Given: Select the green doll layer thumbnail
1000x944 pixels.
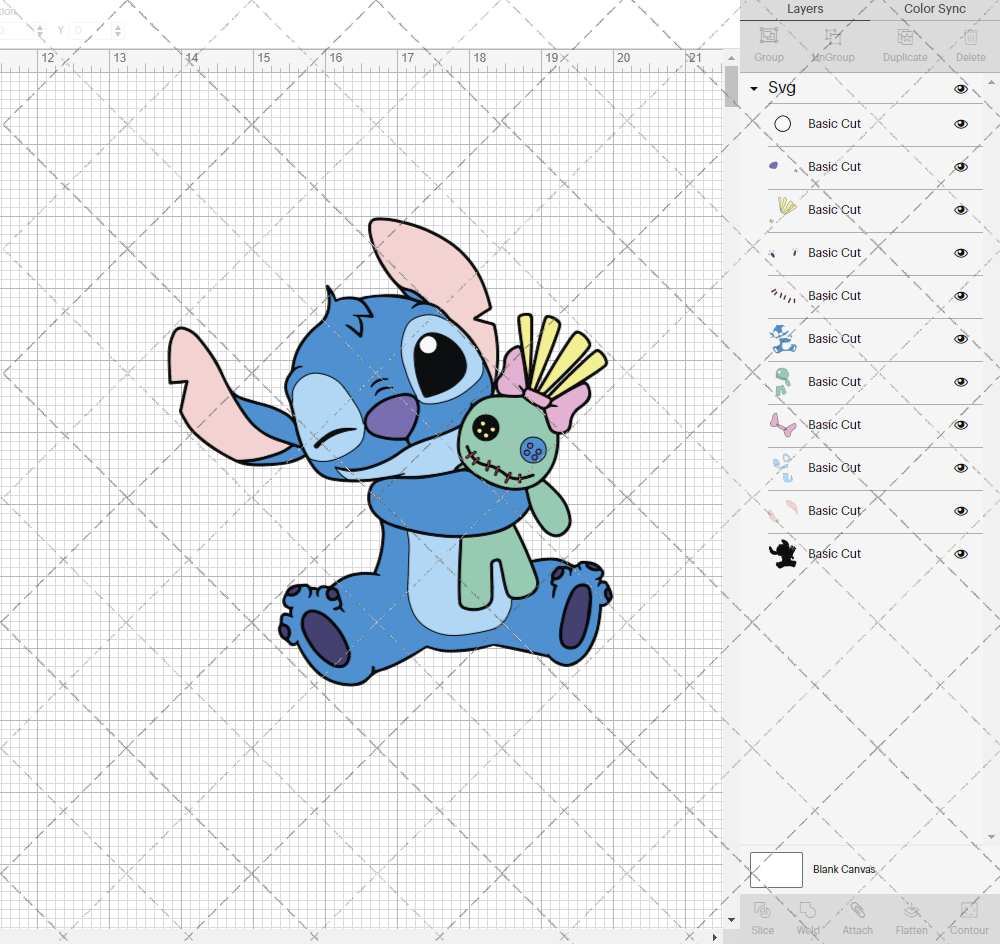Looking at the screenshot, I should (x=782, y=381).
